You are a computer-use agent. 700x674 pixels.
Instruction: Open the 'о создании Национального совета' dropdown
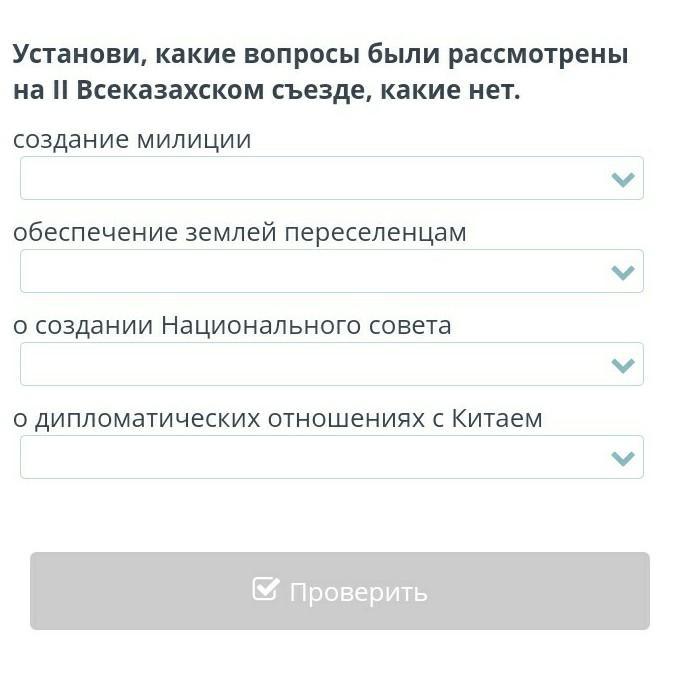331,364
